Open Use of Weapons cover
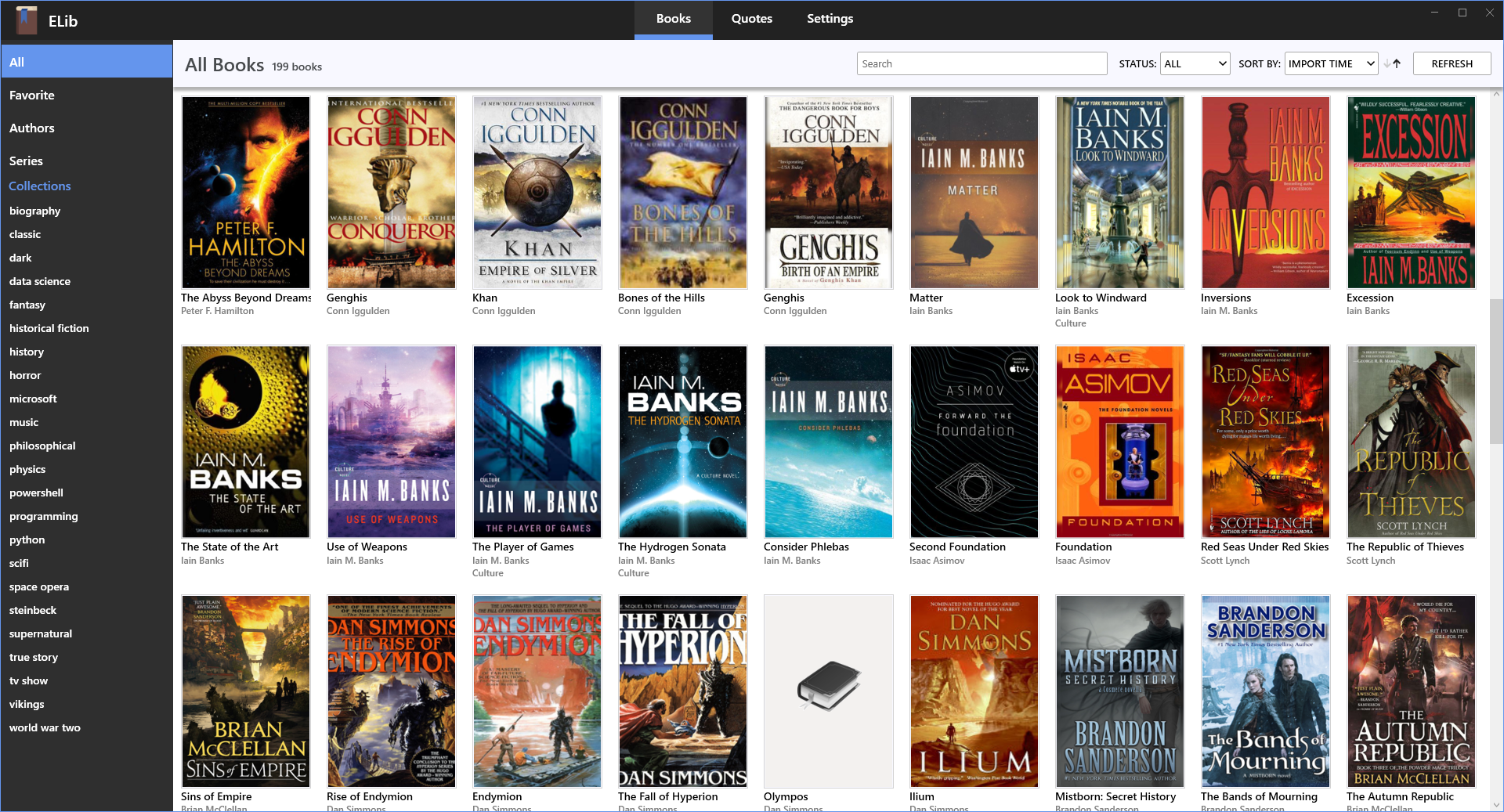Screen dimensions: 1504x812 pos(392,442)
